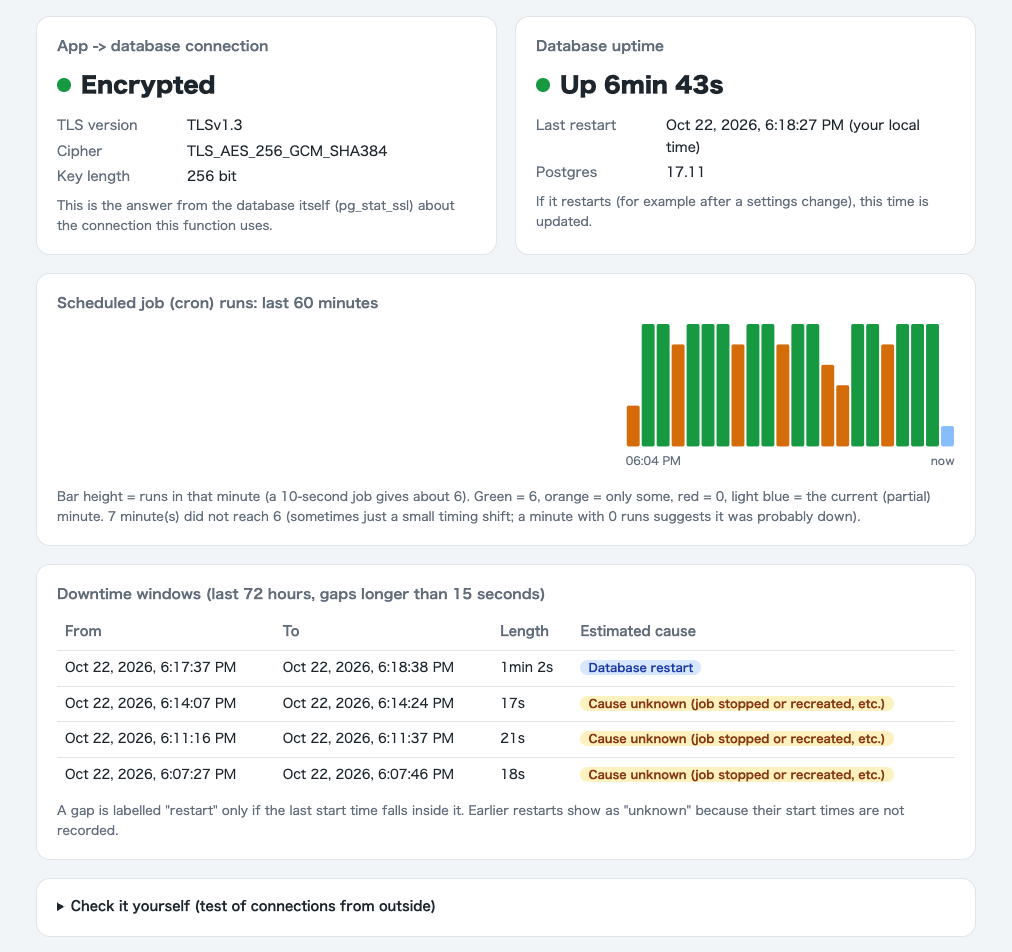Click the Length column header
This screenshot has width=1012, height=952.
(x=524, y=631)
